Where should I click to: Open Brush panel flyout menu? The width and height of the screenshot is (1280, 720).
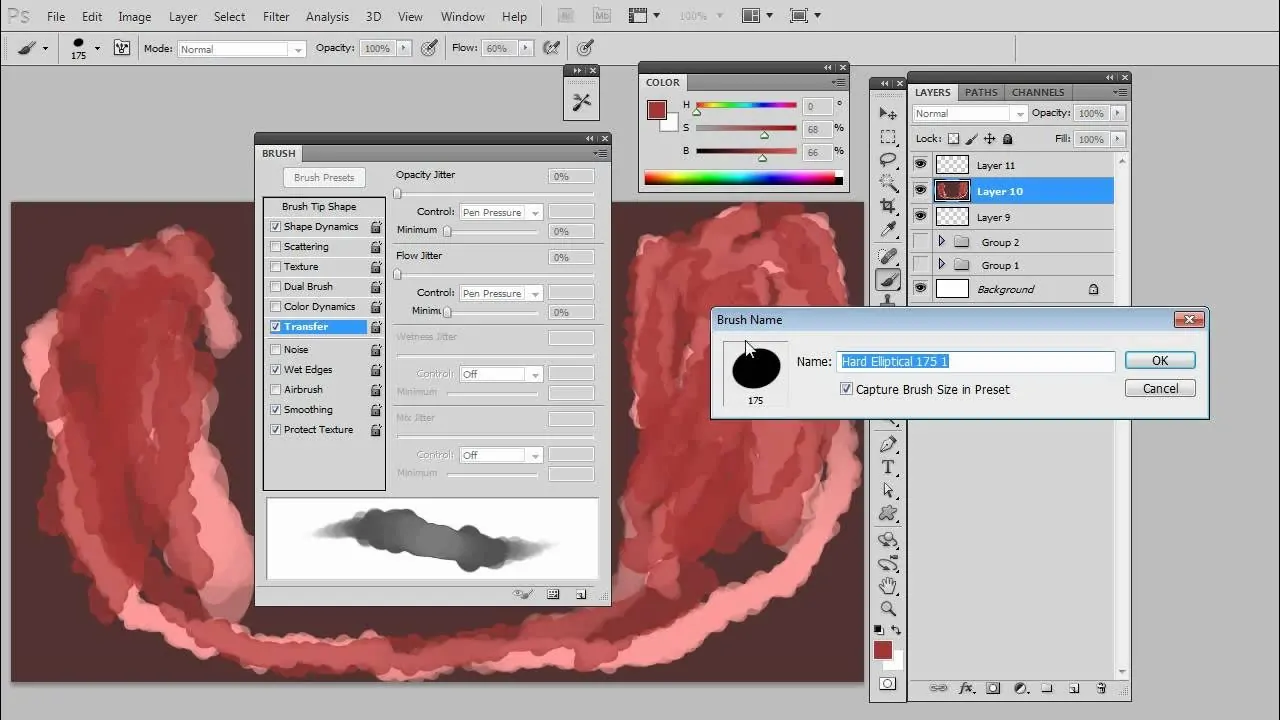[600, 153]
